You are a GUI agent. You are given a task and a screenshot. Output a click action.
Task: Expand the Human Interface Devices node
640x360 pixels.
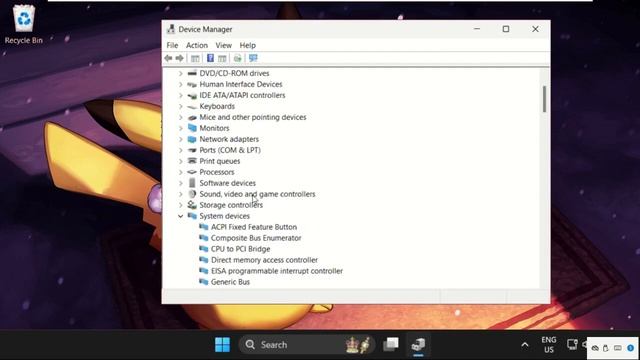coord(181,84)
